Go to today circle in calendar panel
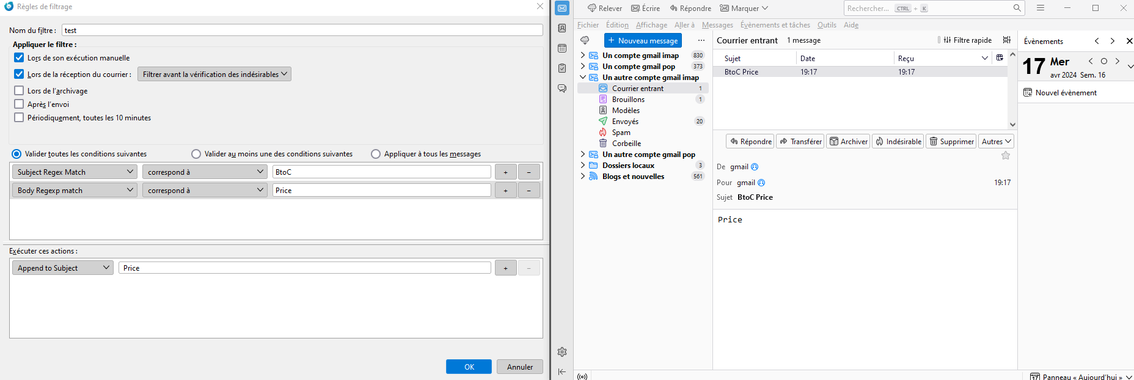The height and width of the screenshot is (380, 1134). pyautogui.click(x=1104, y=62)
